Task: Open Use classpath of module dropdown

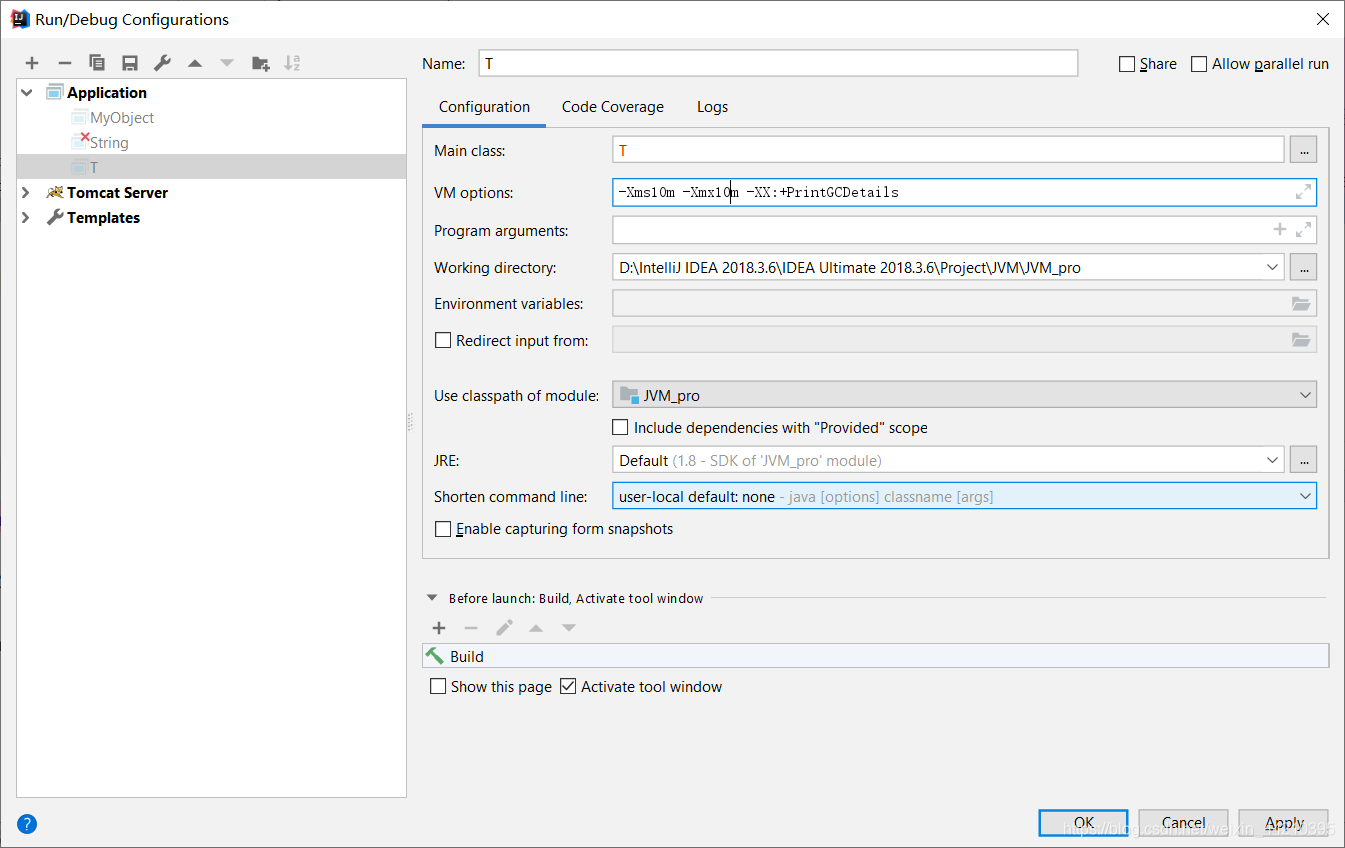Action: pos(1305,395)
